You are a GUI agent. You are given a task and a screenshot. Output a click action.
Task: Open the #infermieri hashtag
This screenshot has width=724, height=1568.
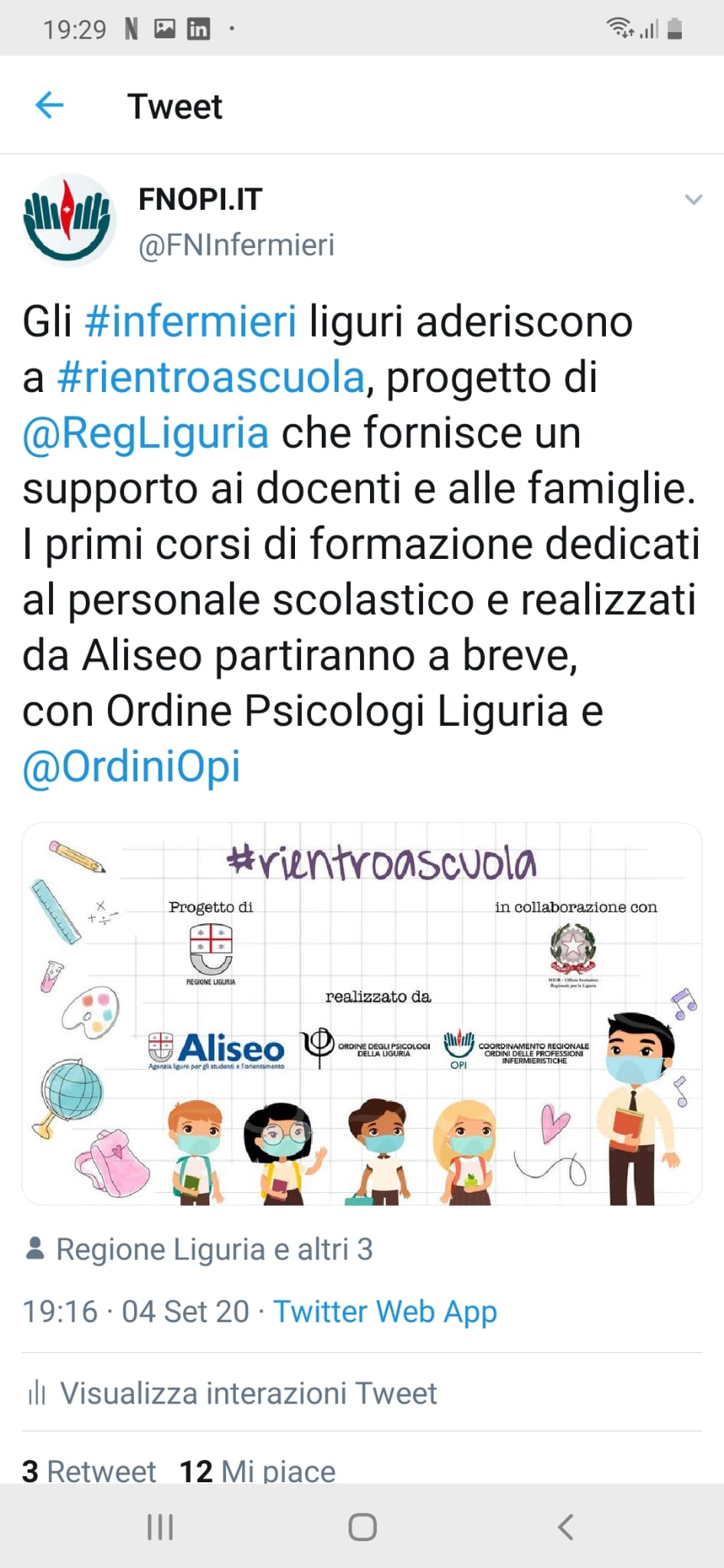tap(191, 322)
